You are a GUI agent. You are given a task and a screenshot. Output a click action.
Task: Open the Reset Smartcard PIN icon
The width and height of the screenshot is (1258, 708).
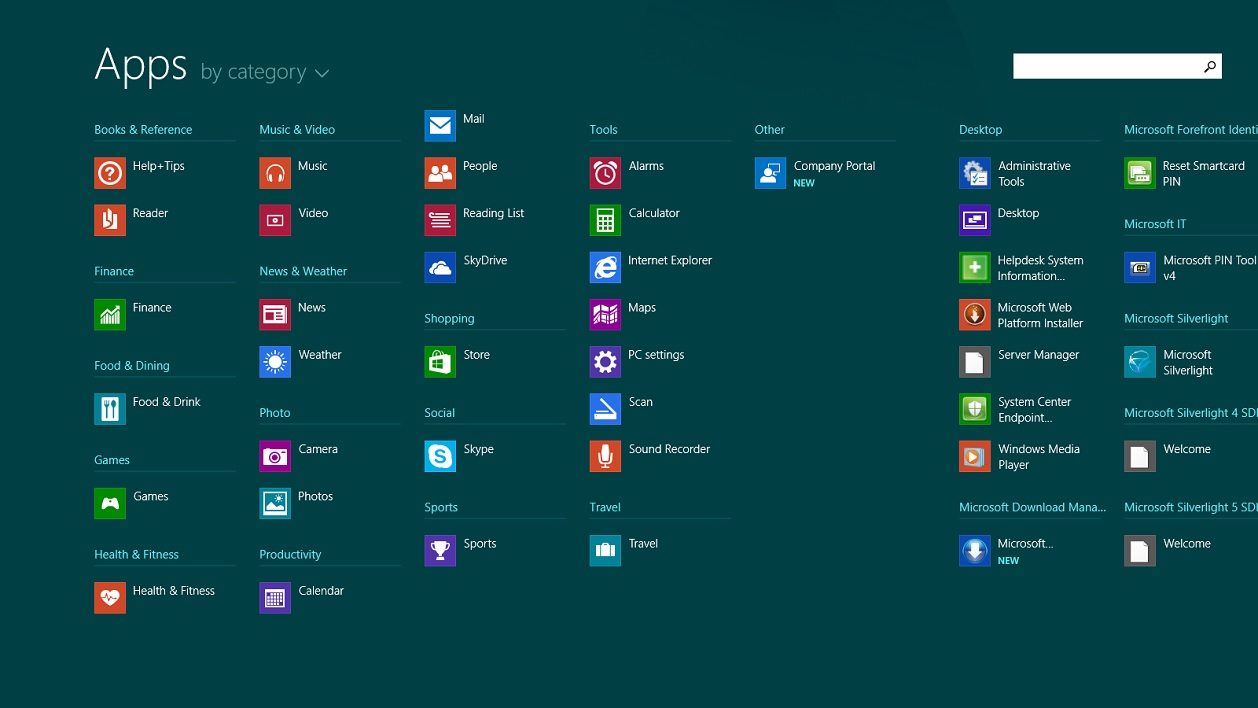coord(1140,173)
